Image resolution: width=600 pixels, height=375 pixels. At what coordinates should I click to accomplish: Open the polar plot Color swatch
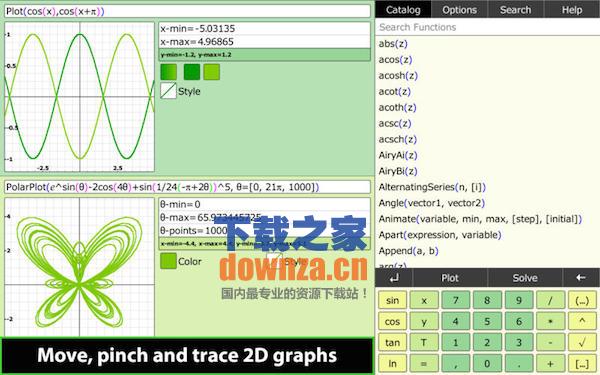168,261
